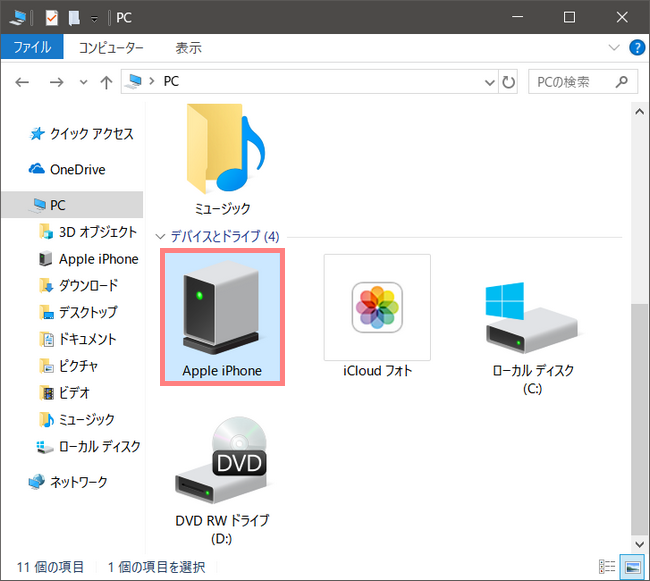
Task: Click the PC system icon in title bar
Action: click(18, 18)
